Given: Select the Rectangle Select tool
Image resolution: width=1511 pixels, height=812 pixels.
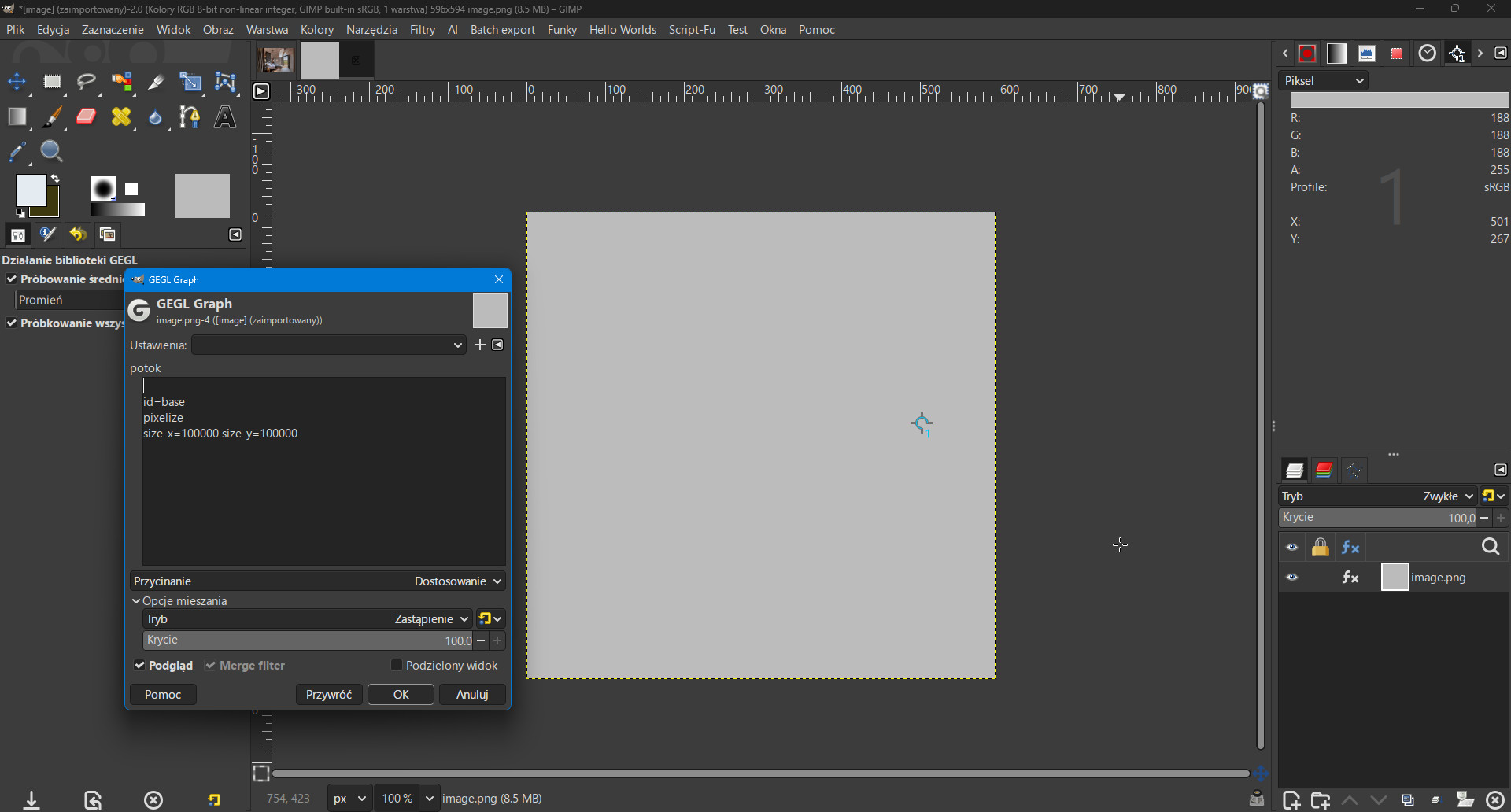Looking at the screenshot, I should (x=52, y=82).
